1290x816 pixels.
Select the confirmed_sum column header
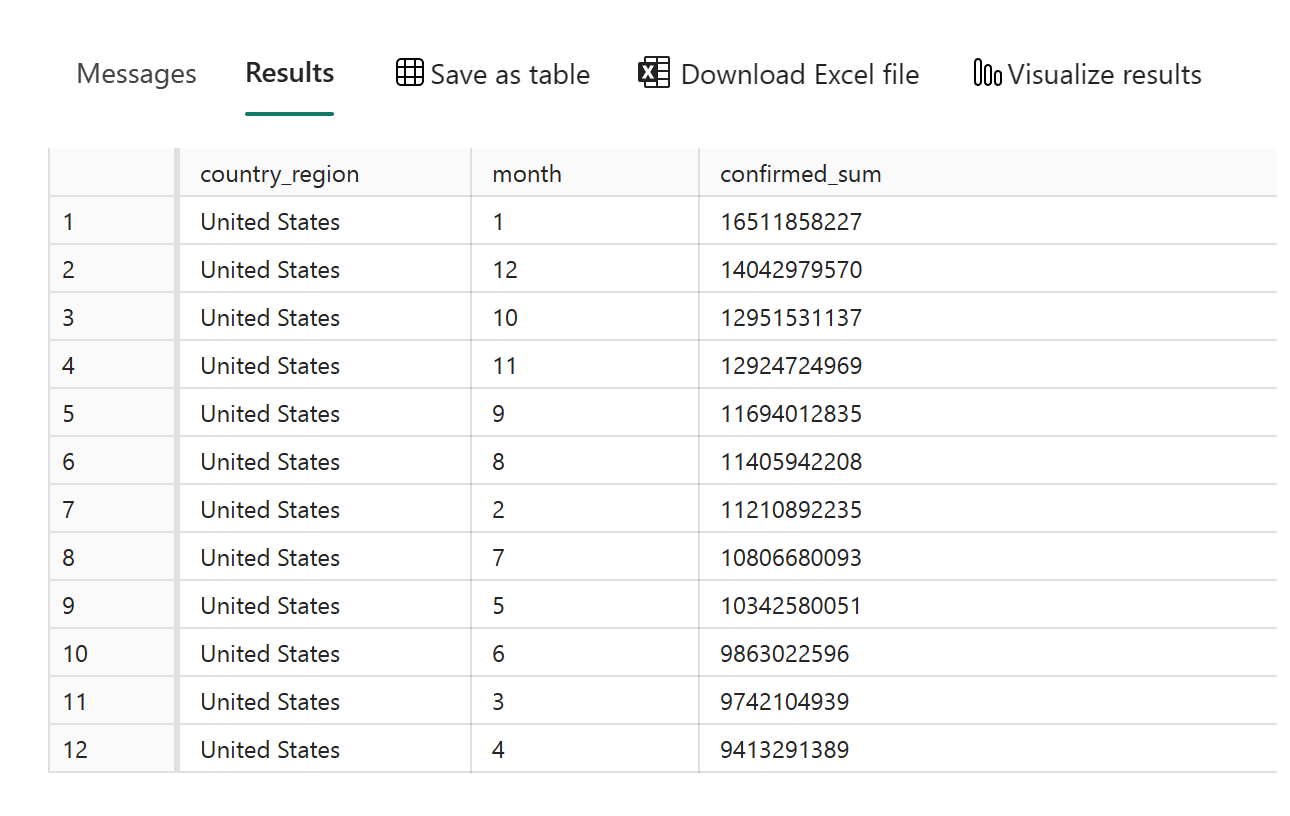click(x=800, y=174)
